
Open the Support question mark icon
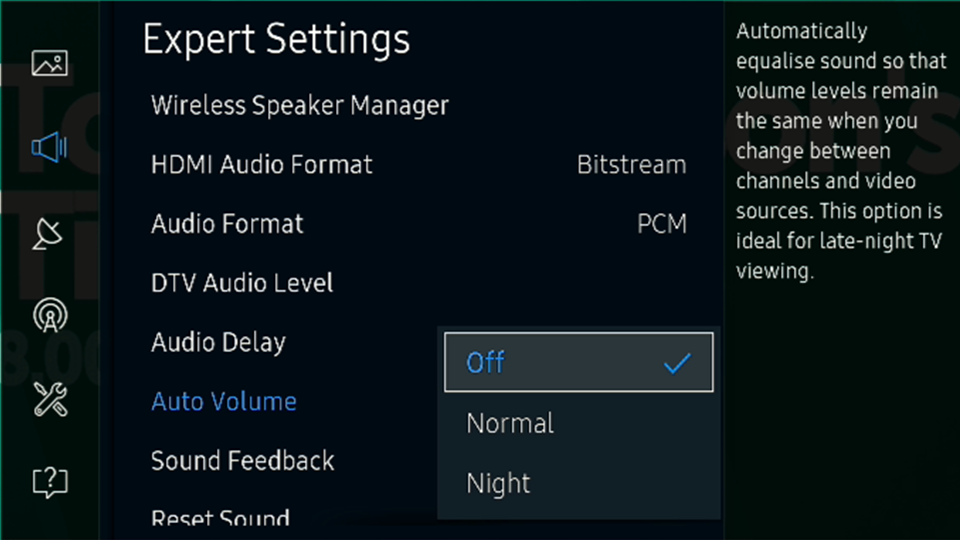click(x=50, y=482)
